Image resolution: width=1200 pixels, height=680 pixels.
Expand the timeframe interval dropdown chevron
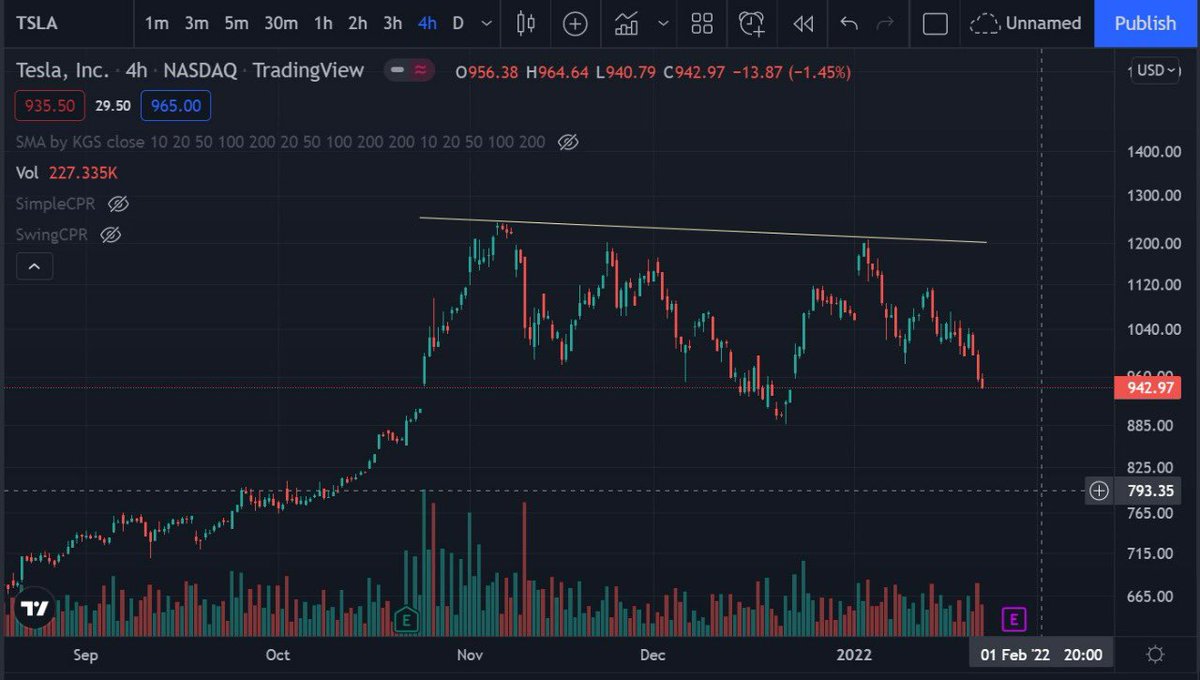[x=487, y=24]
